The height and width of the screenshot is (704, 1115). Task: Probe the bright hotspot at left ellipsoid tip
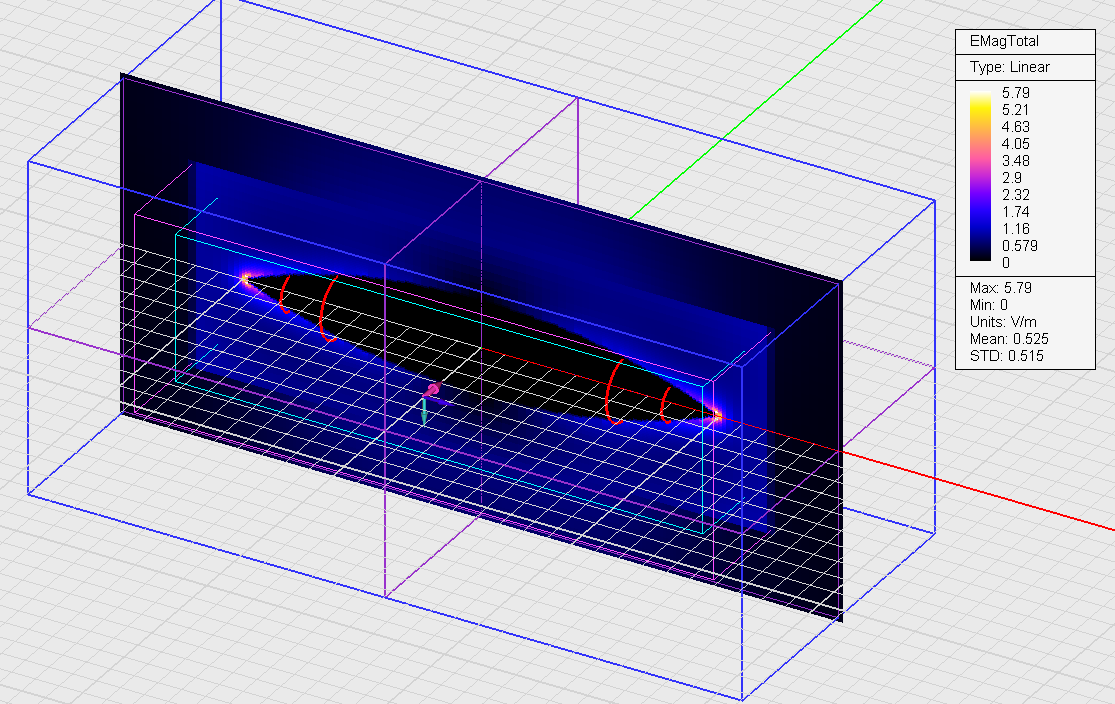pos(245,279)
